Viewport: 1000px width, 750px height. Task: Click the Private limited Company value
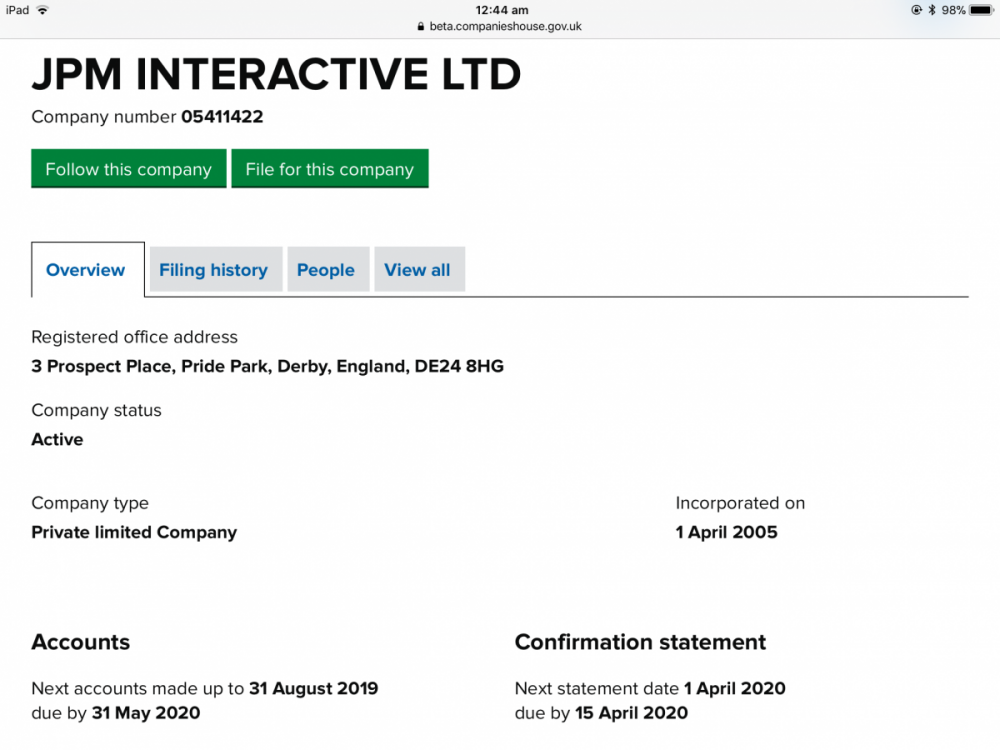pos(134,532)
